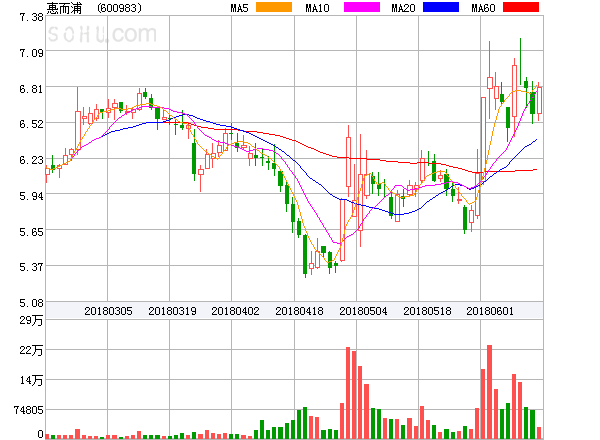Select the 20180518 date marker
The width and height of the screenshot is (600, 440).
pos(427,311)
